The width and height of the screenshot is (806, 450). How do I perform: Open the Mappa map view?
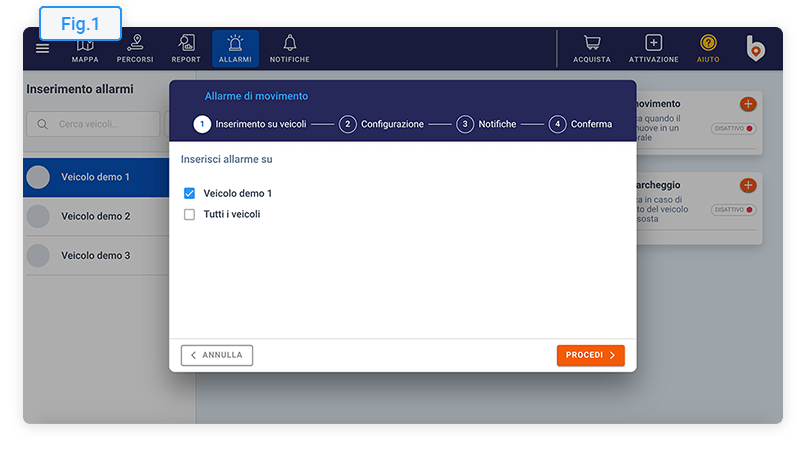coord(85,49)
